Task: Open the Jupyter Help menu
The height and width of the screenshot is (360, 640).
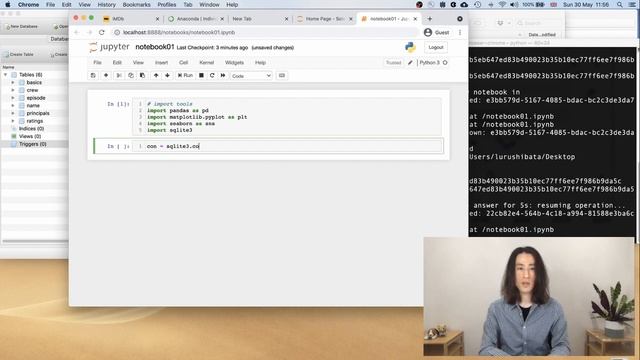Action: coord(260,62)
